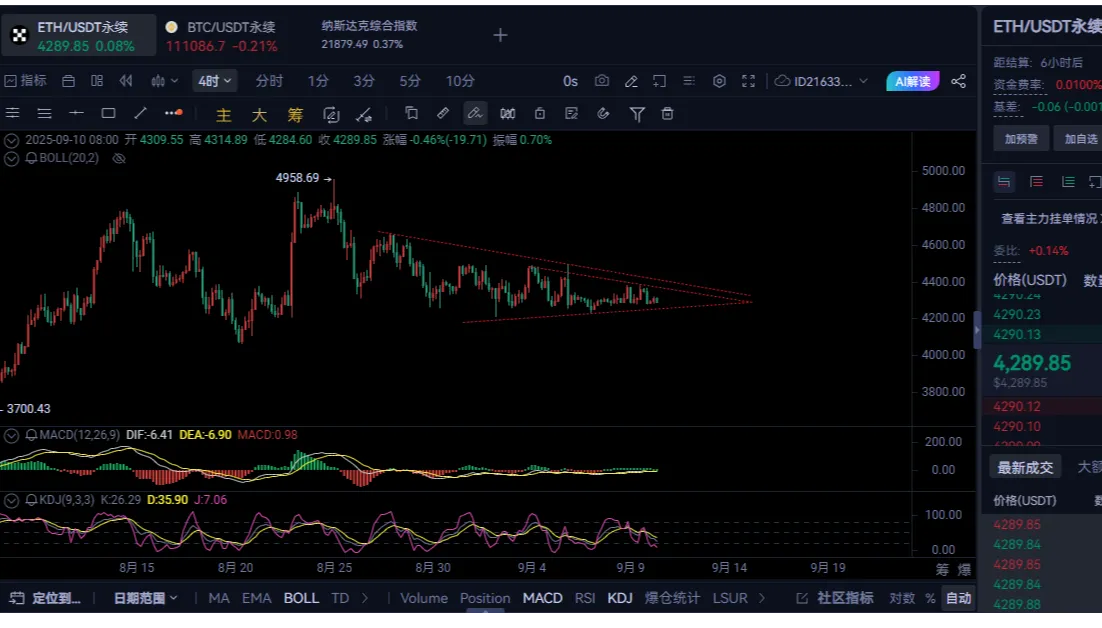The image size is (1102, 628).
Task: Open 社区指标 community indicators
Action: click(x=836, y=598)
